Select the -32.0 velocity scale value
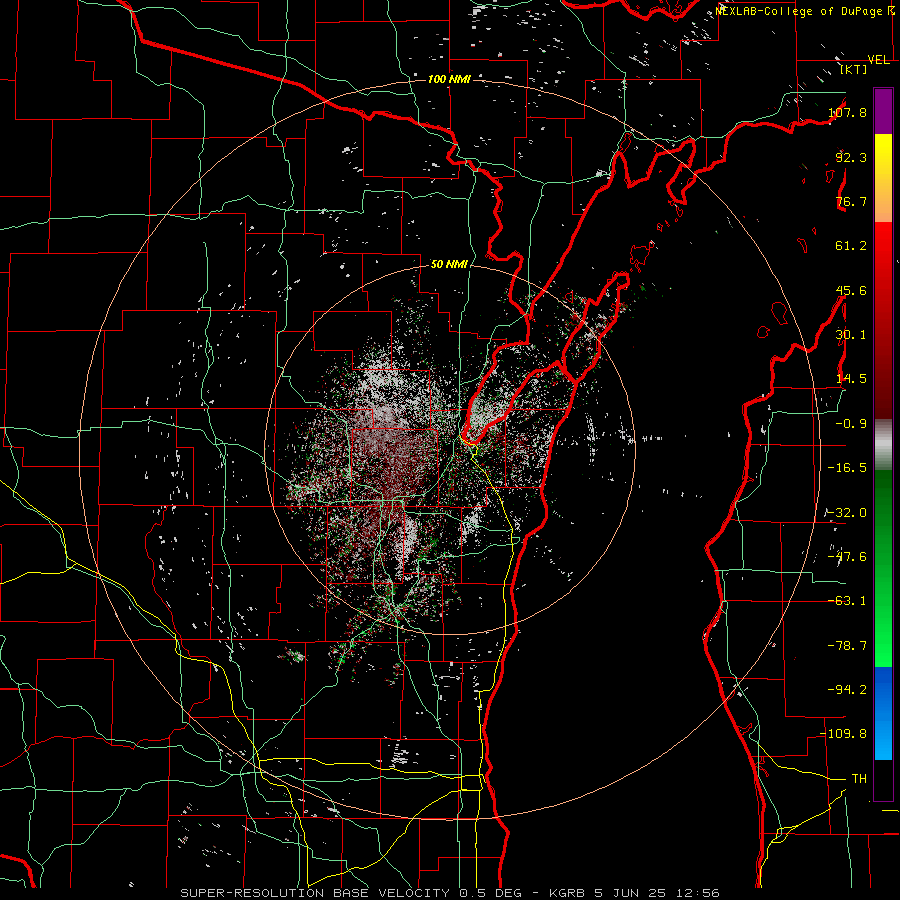The height and width of the screenshot is (900, 900). (x=847, y=513)
